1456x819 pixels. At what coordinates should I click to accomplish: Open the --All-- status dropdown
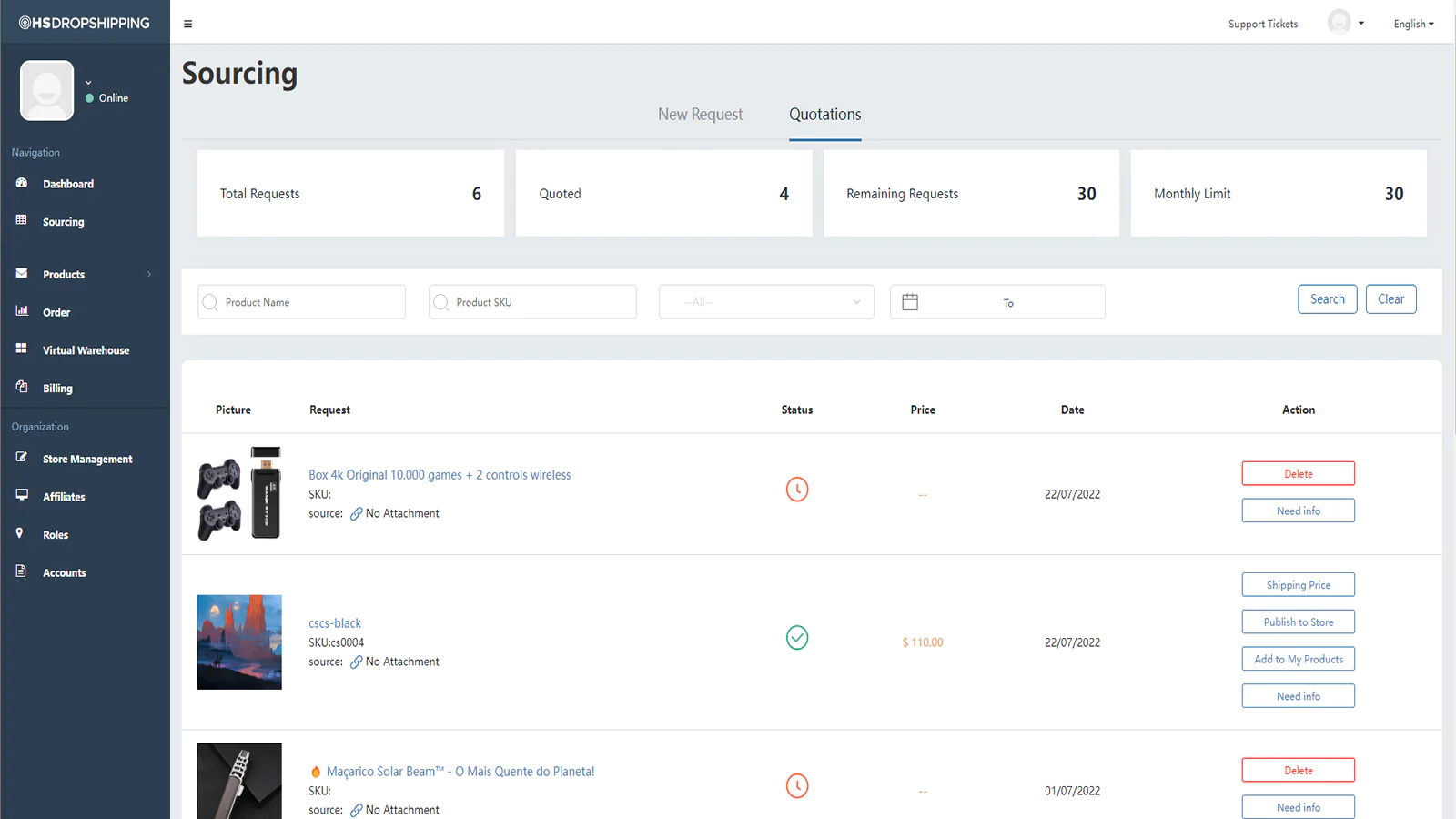766,302
